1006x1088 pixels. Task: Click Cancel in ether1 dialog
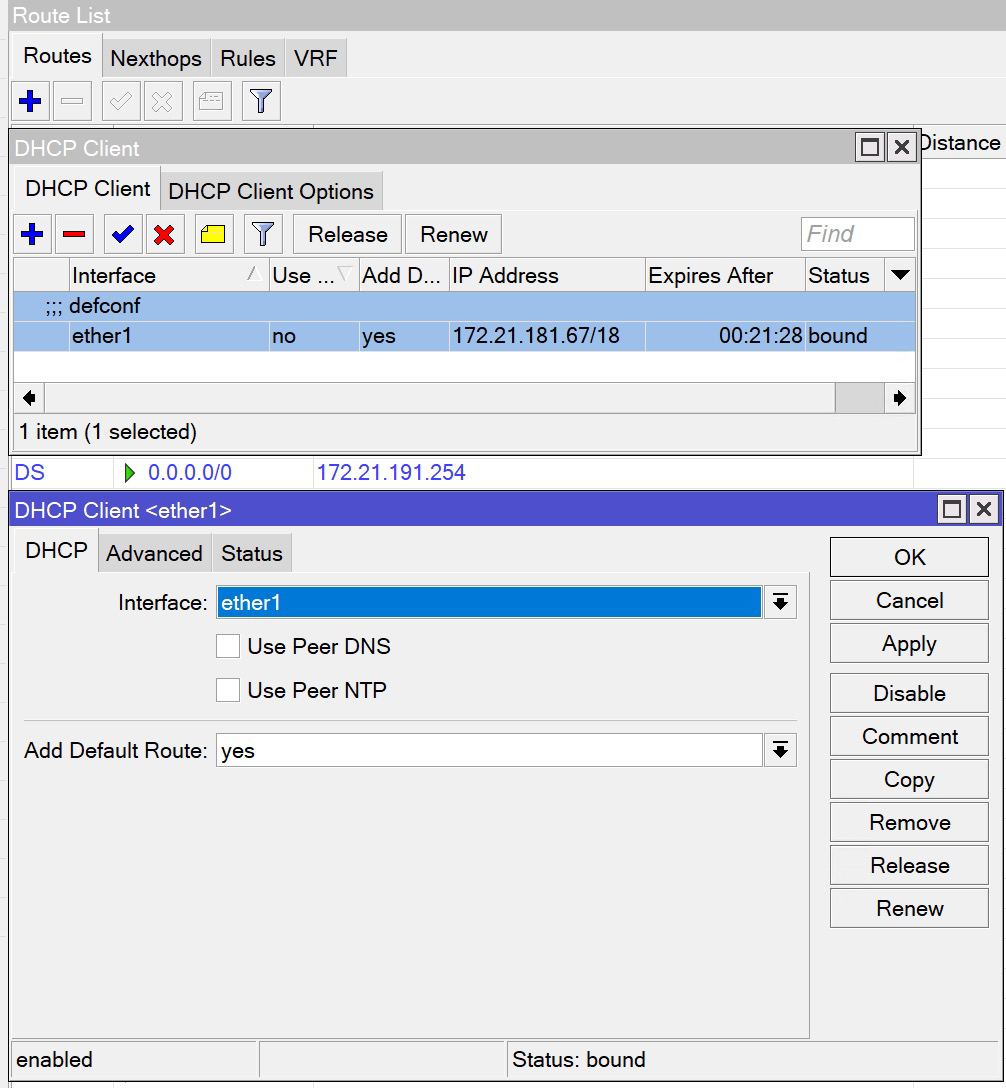(x=909, y=600)
